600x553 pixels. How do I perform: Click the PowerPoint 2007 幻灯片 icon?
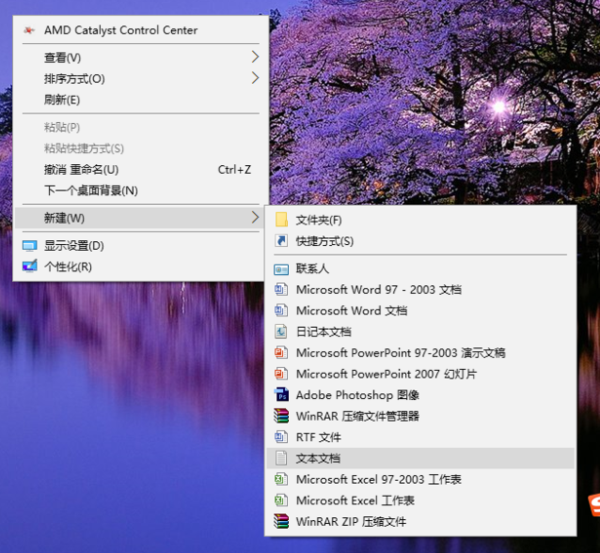coord(281,374)
